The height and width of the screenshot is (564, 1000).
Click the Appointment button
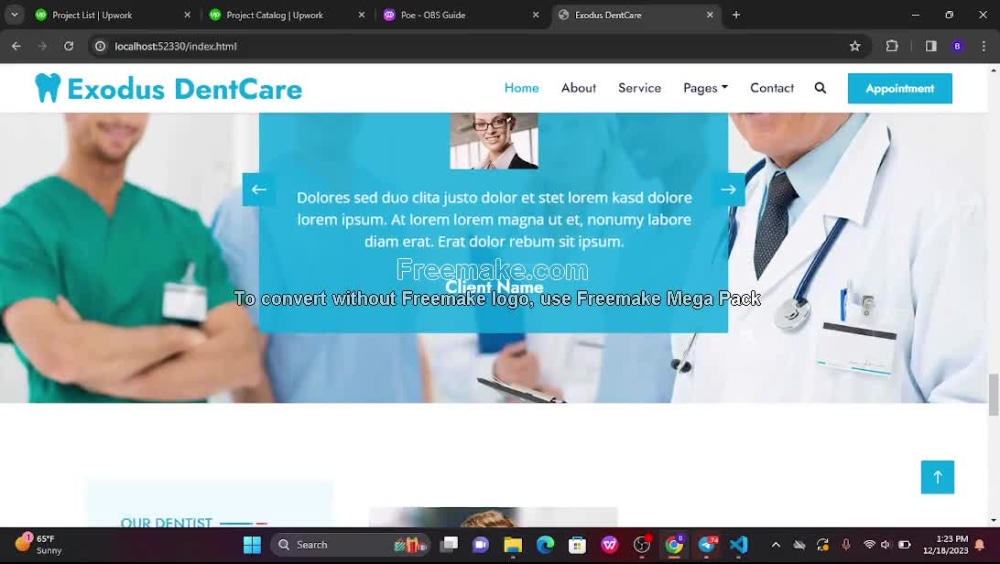pyautogui.click(x=900, y=89)
